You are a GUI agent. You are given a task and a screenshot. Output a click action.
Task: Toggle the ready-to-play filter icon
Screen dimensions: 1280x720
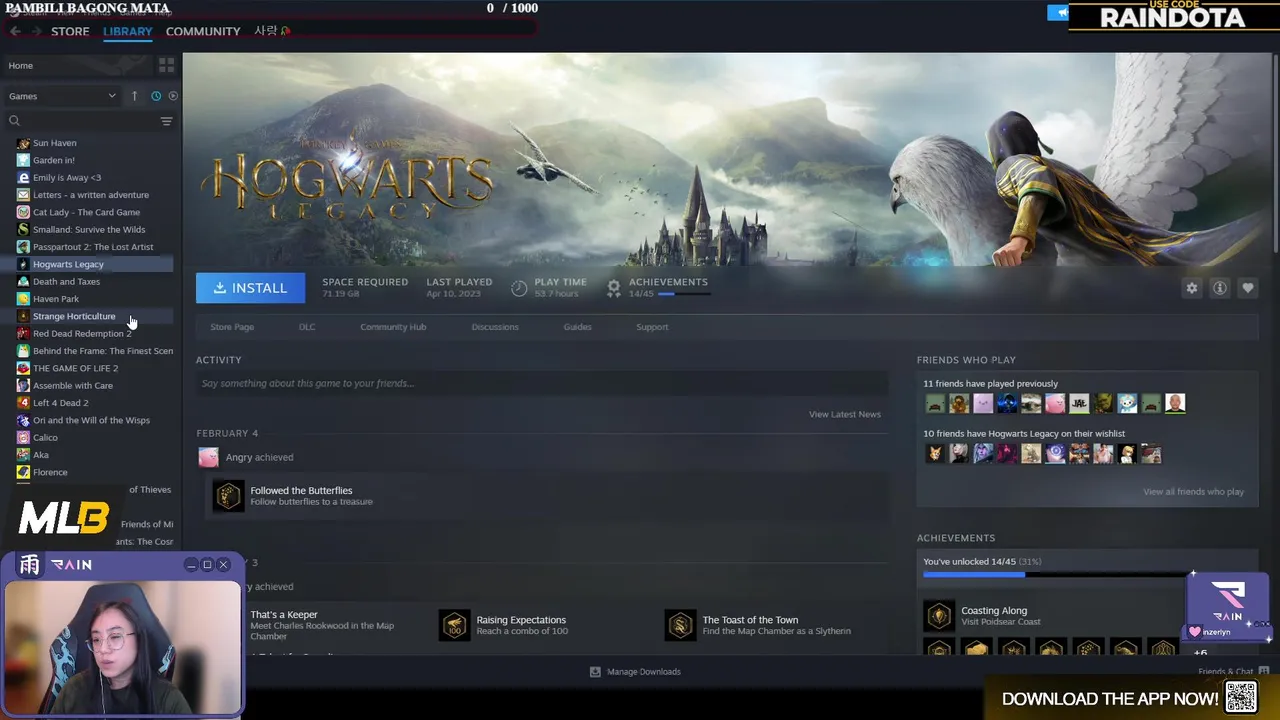[x=173, y=96]
